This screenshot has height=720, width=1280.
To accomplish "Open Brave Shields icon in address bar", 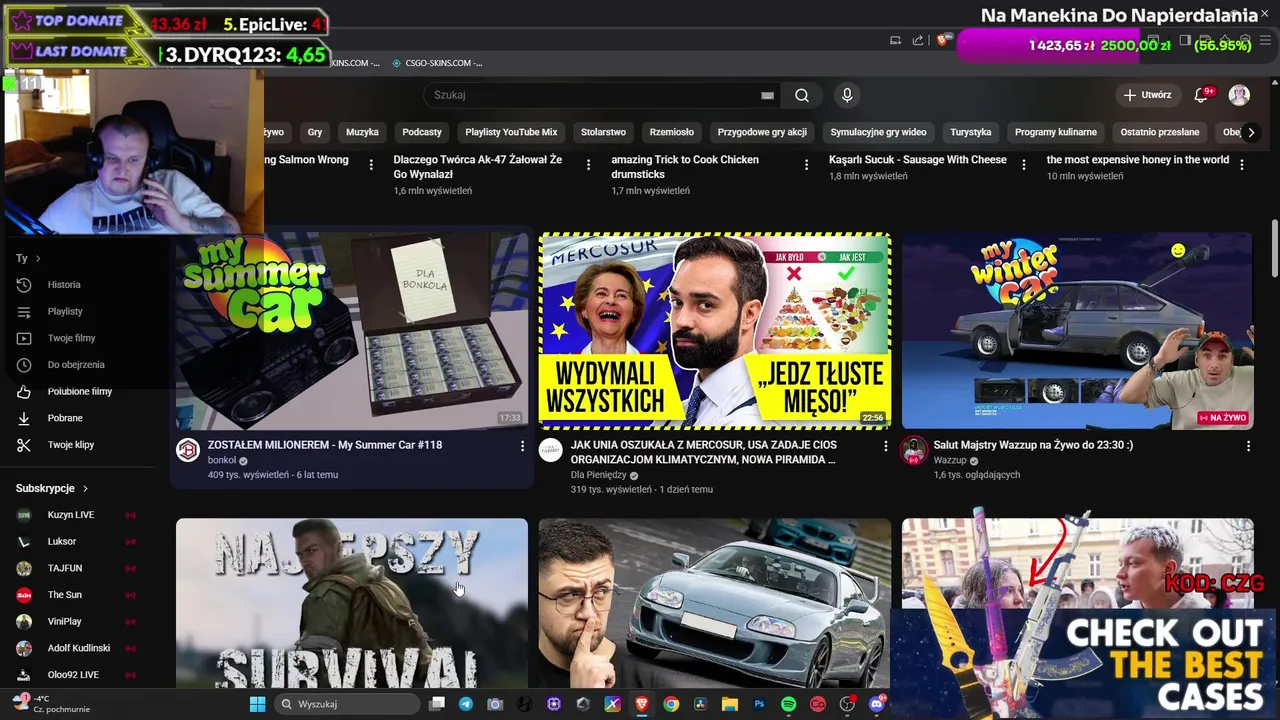I will pyautogui.click(x=942, y=40).
